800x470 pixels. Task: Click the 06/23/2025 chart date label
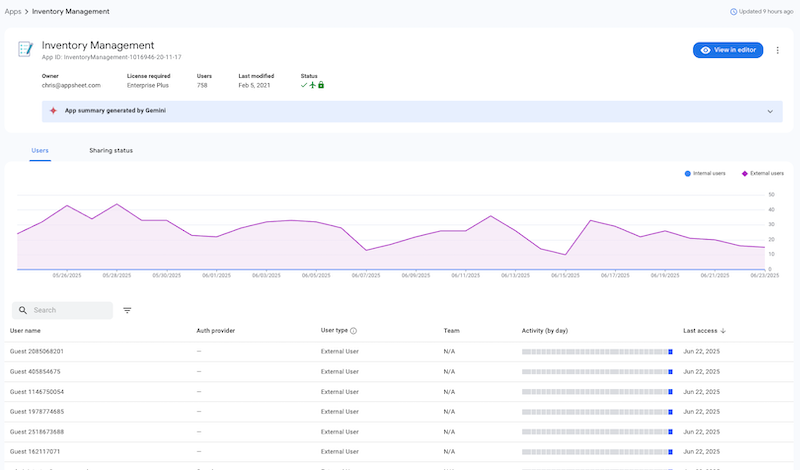click(x=764, y=276)
